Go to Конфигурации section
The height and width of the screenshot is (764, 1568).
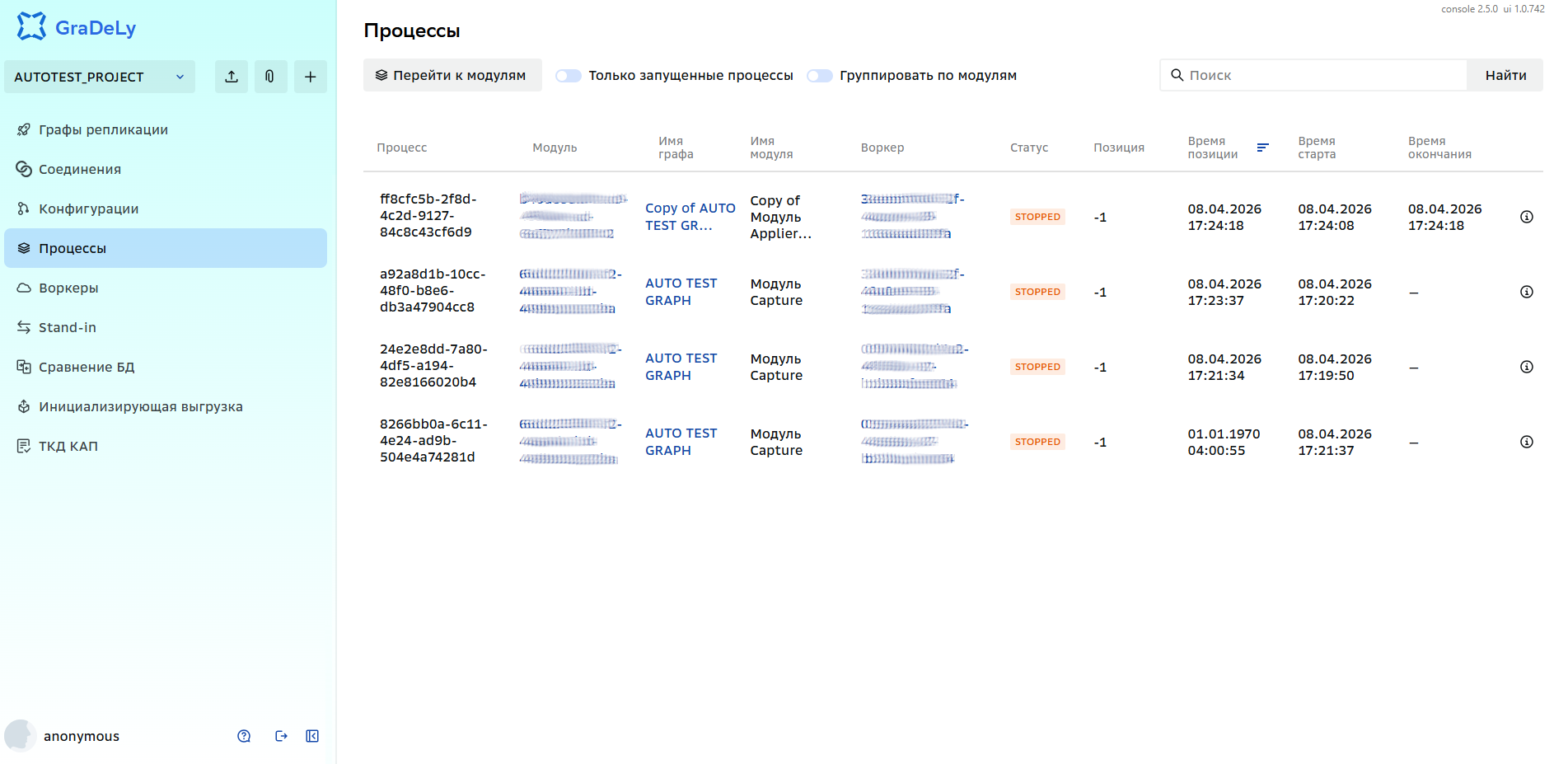[x=166, y=209]
